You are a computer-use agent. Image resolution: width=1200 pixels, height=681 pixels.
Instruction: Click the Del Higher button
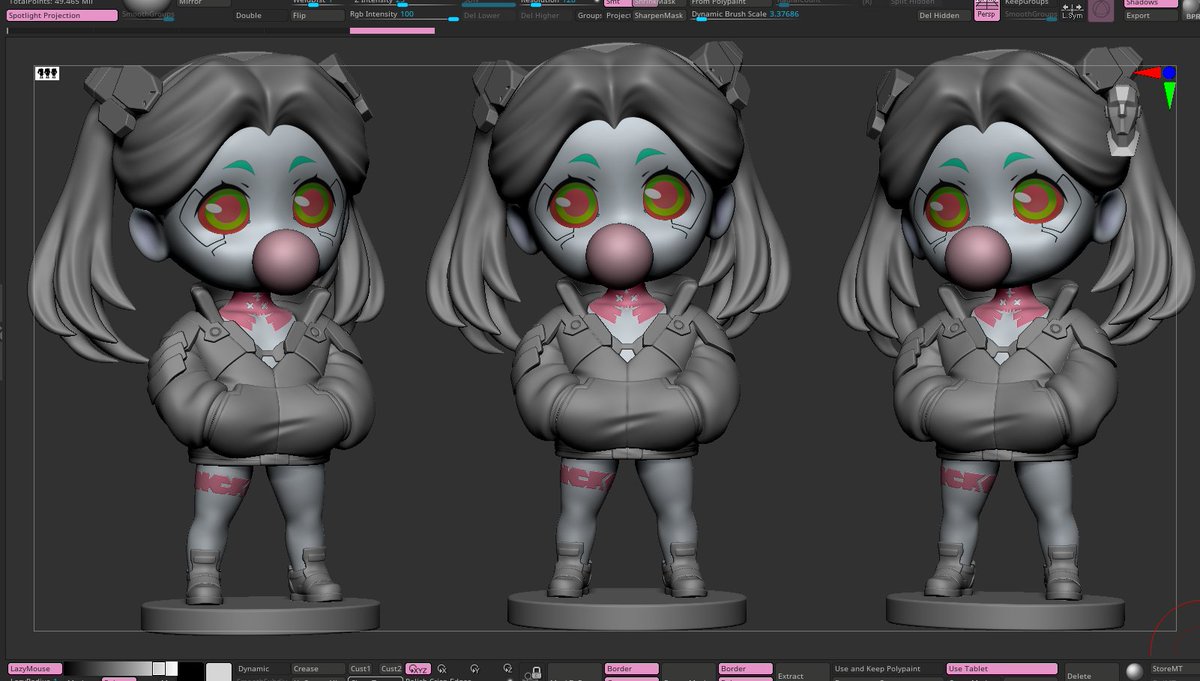545,15
